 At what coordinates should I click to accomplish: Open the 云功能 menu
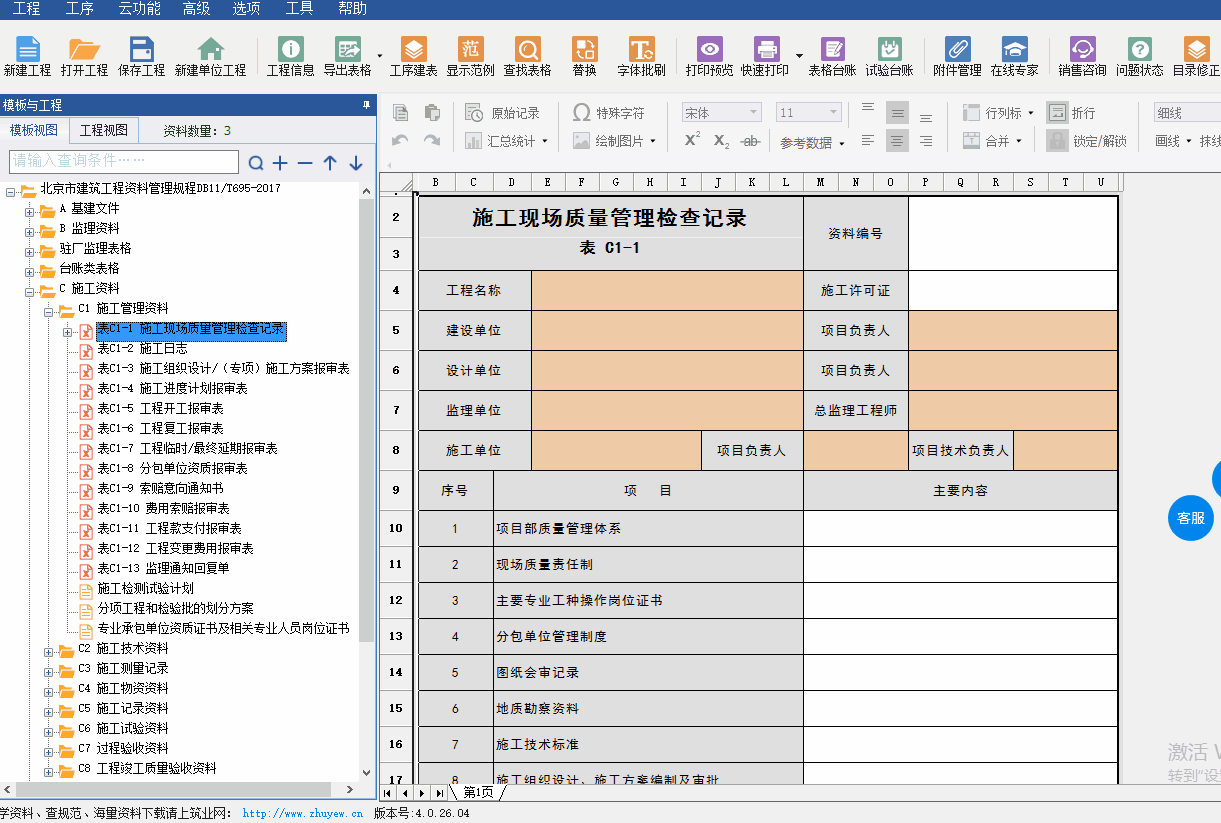pyautogui.click(x=139, y=9)
